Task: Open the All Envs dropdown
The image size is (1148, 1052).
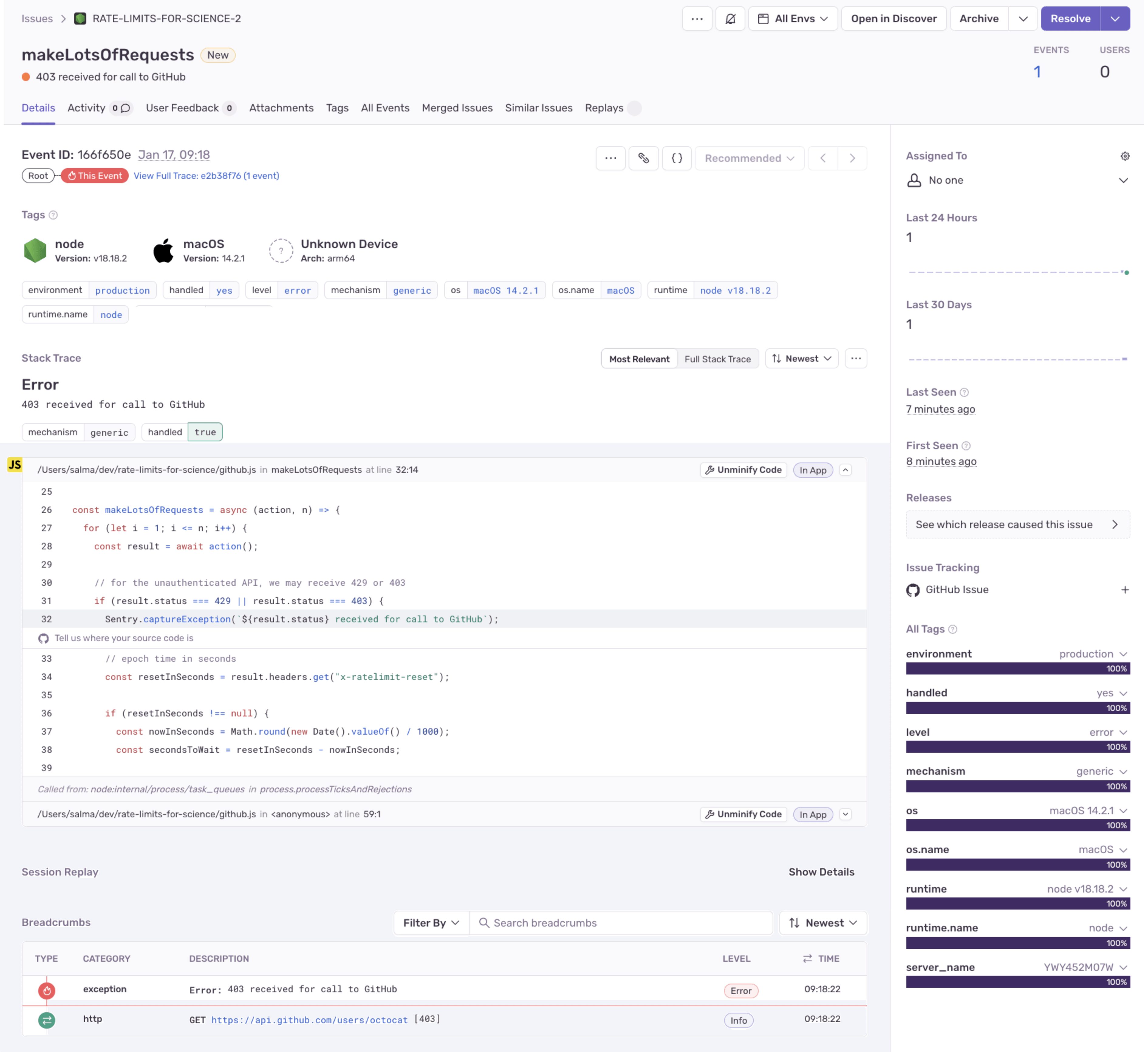Action: click(x=793, y=19)
